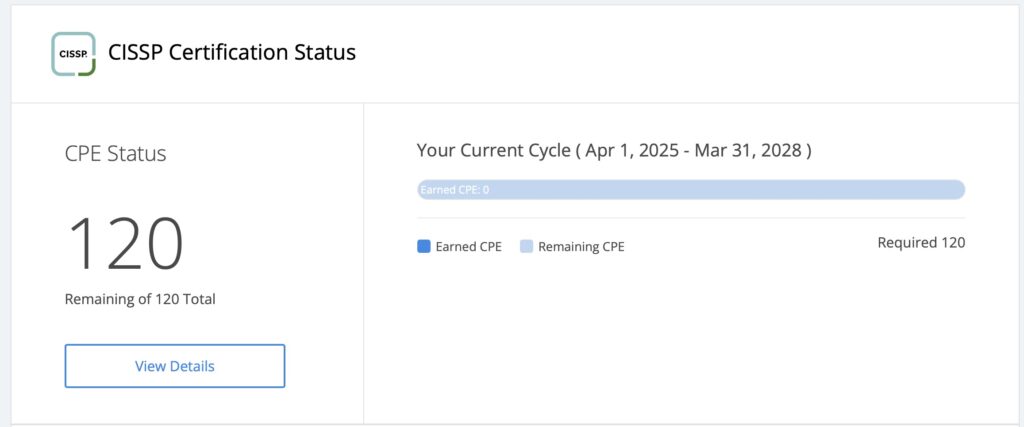Select the CISSP Certification Status heading
Viewport: 1024px width, 427px height.
click(232, 52)
